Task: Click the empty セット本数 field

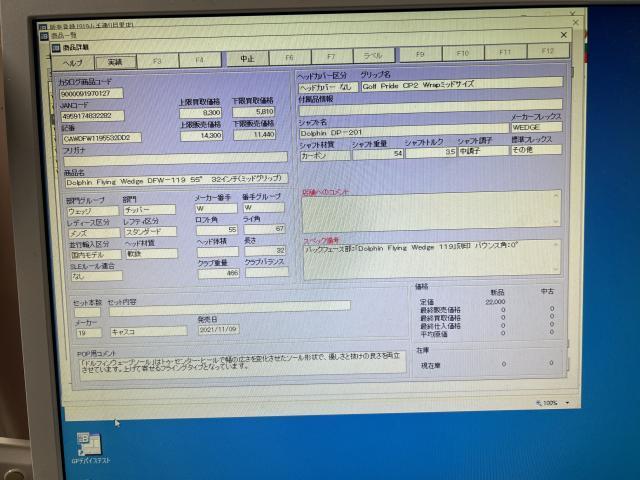Action: [x=87, y=312]
